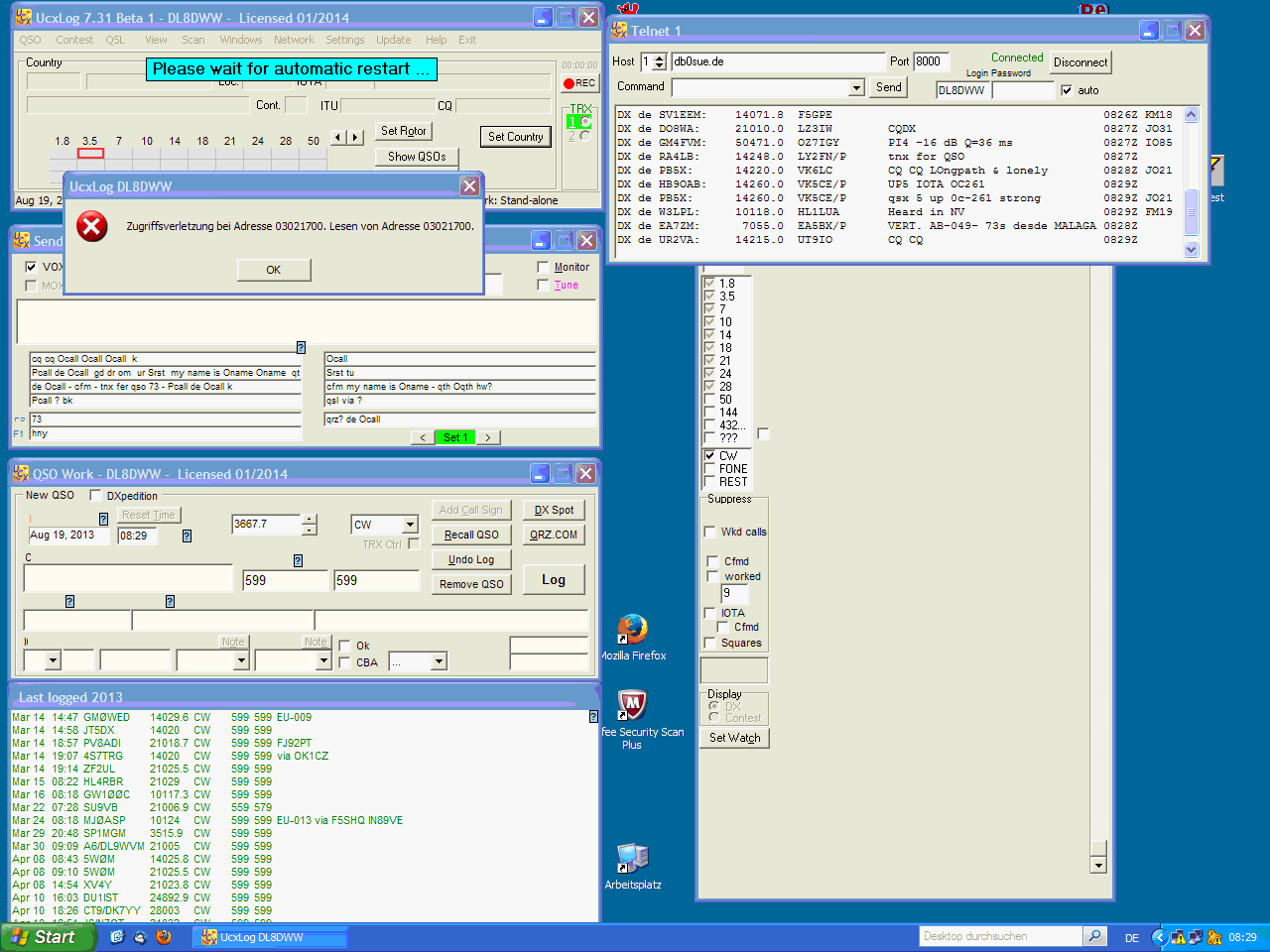Expand hidden system tray icons
1270x952 pixels.
click(1158, 937)
